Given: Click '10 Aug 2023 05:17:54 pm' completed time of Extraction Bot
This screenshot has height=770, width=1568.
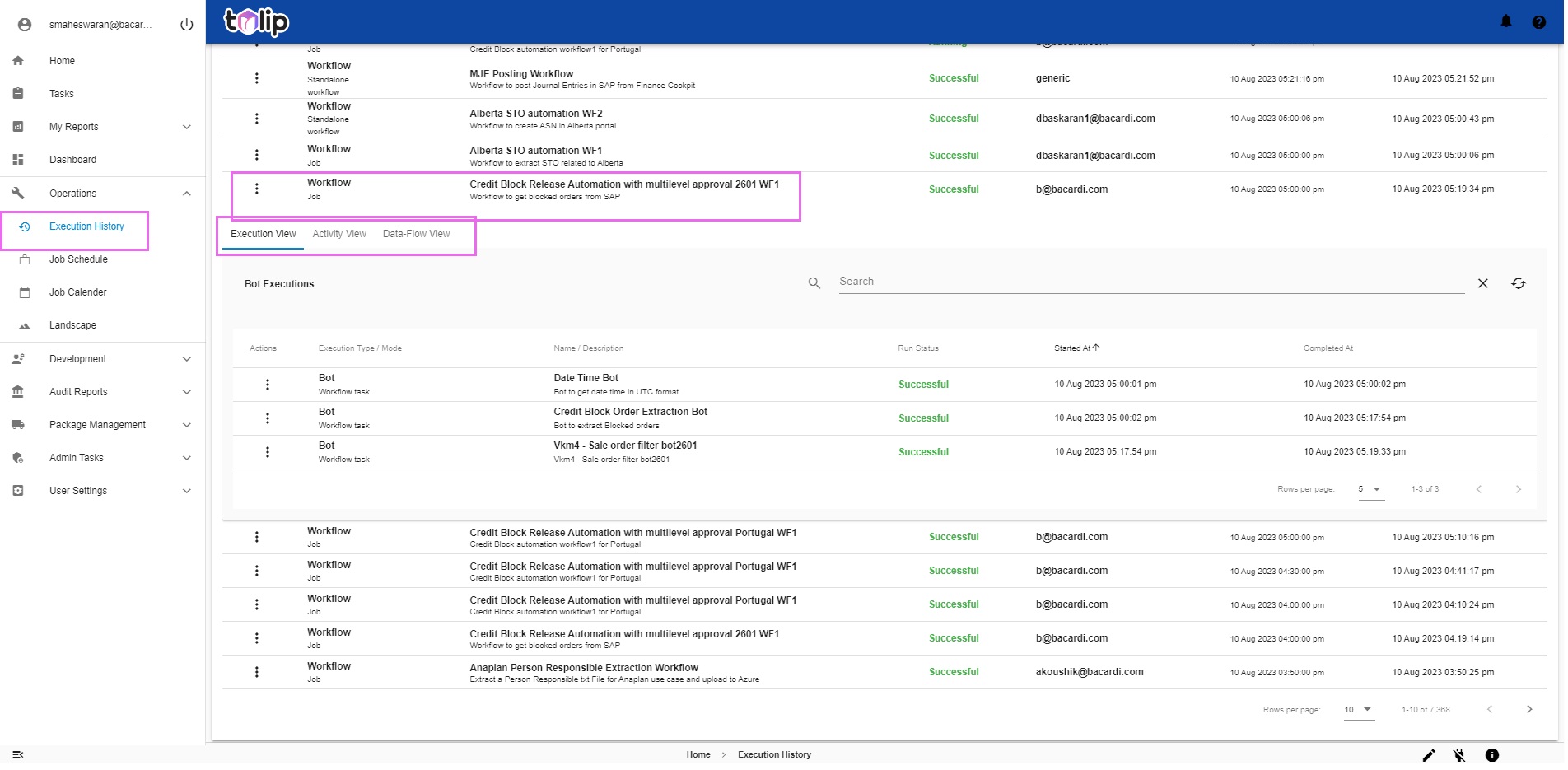Looking at the screenshot, I should 1355,418.
